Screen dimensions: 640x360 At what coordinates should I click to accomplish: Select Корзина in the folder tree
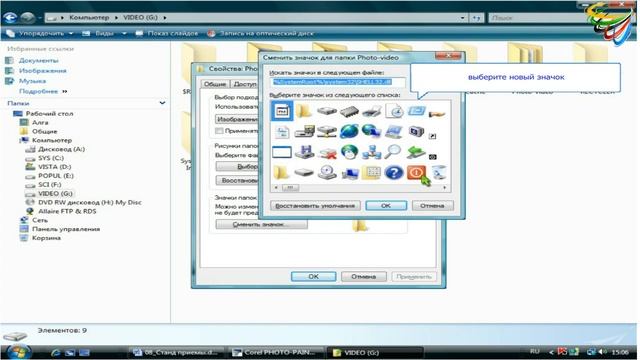46,238
